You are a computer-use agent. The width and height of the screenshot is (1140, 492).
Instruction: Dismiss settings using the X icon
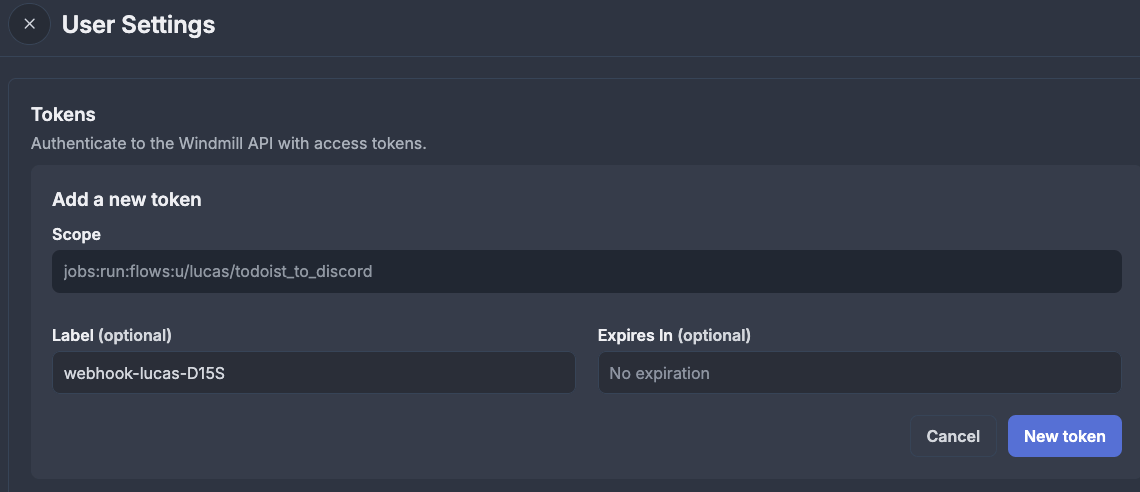coord(29,24)
